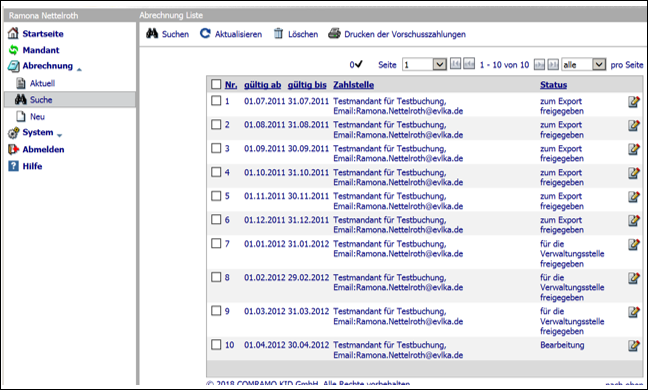Image resolution: width=648 pixels, height=390 pixels.
Task: Edit entry number 6 via pencil icon
Action: pyautogui.click(x=634, y=221)
